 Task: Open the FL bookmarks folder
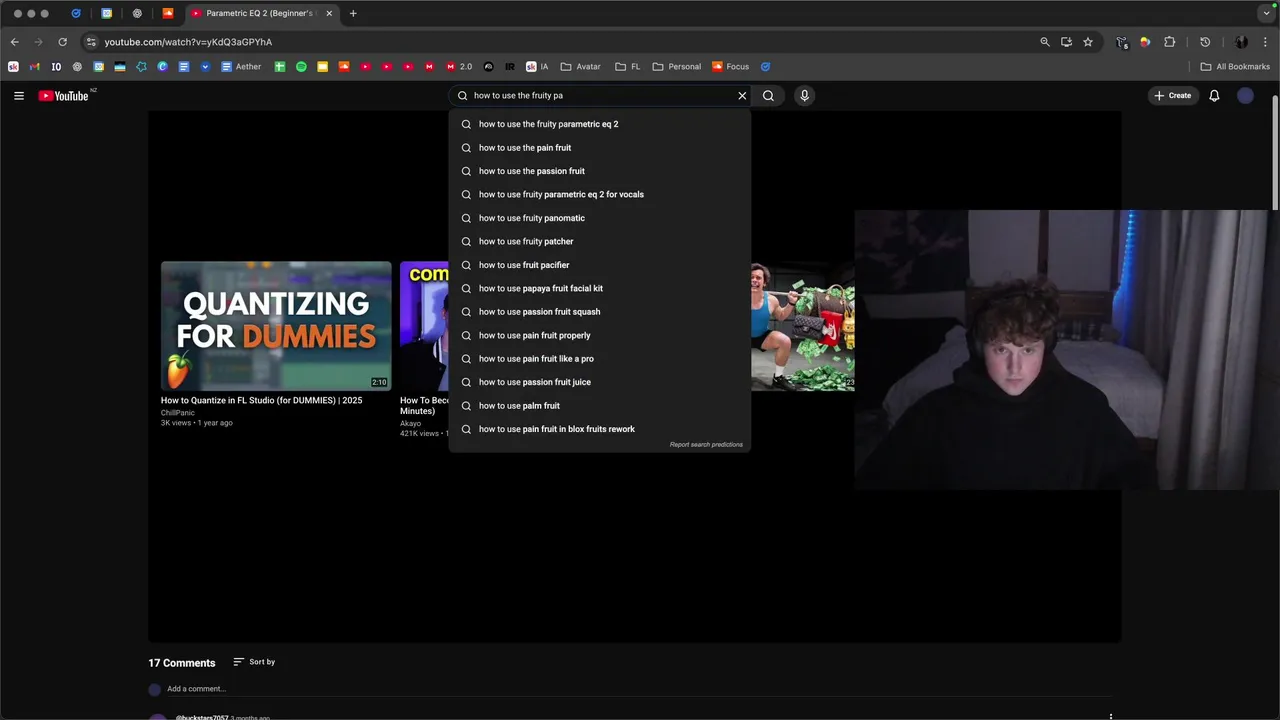[628, 67]
